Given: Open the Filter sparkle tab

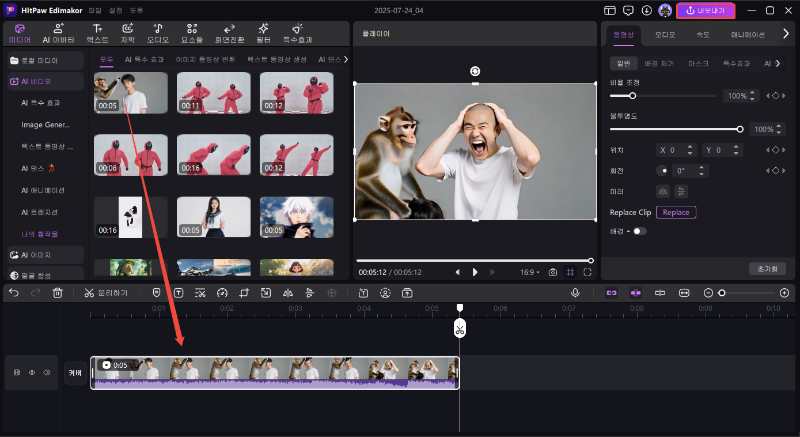Looking at the screenshot, I should point(263,34).
